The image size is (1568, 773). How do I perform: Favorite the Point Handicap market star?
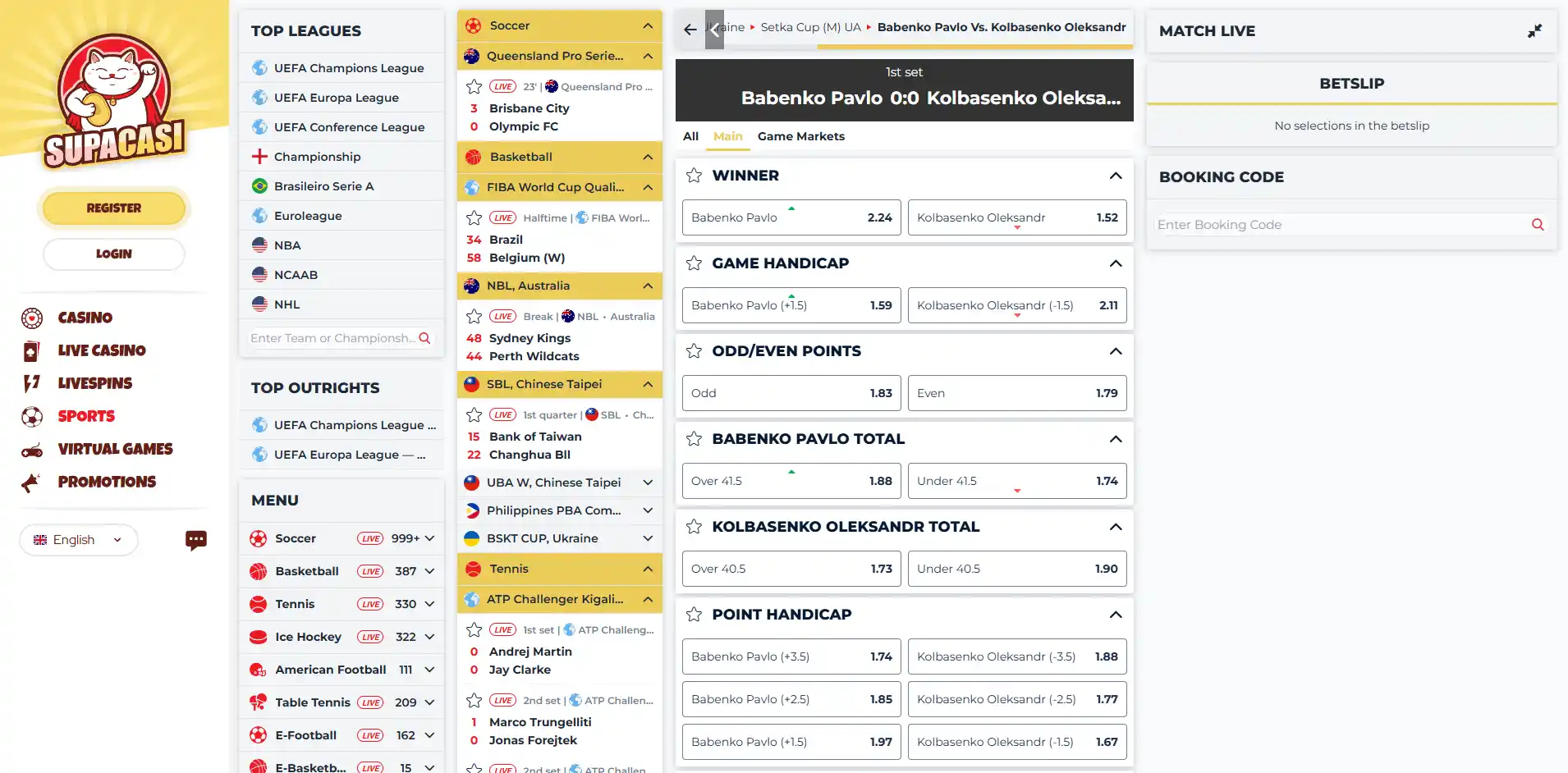point(694,615)
